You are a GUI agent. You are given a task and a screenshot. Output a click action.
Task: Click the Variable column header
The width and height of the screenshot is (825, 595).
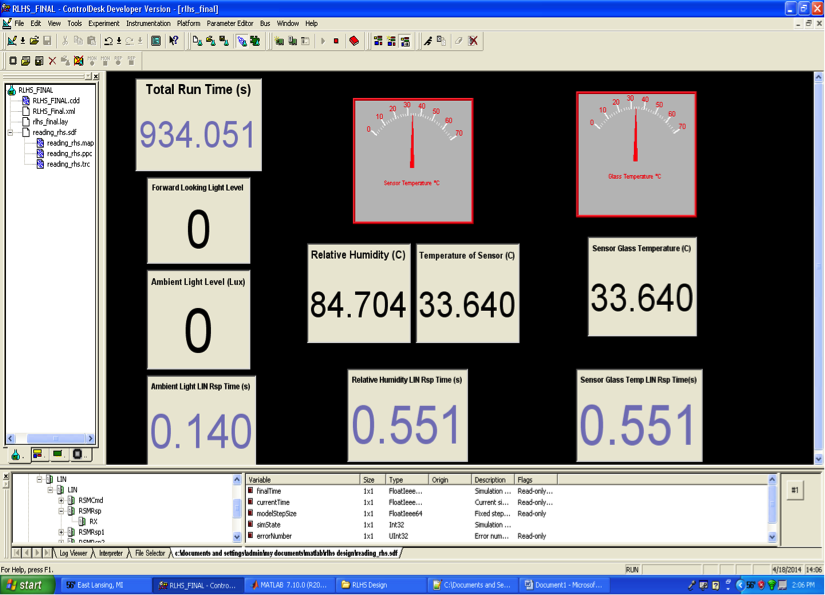(x=303, y=480)
